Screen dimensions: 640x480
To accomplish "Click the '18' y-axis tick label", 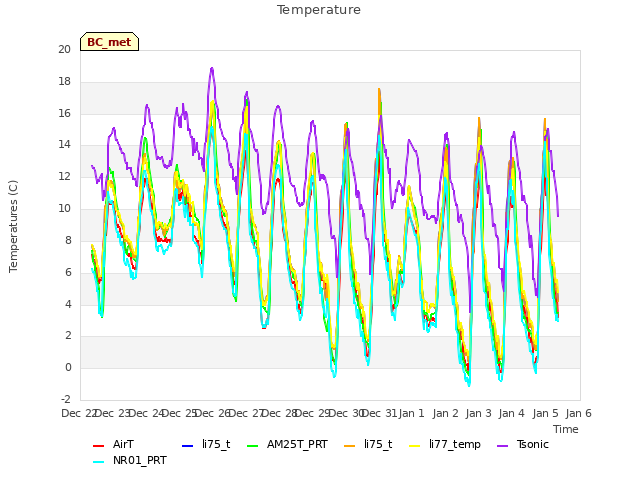I will tap(64, 81).
